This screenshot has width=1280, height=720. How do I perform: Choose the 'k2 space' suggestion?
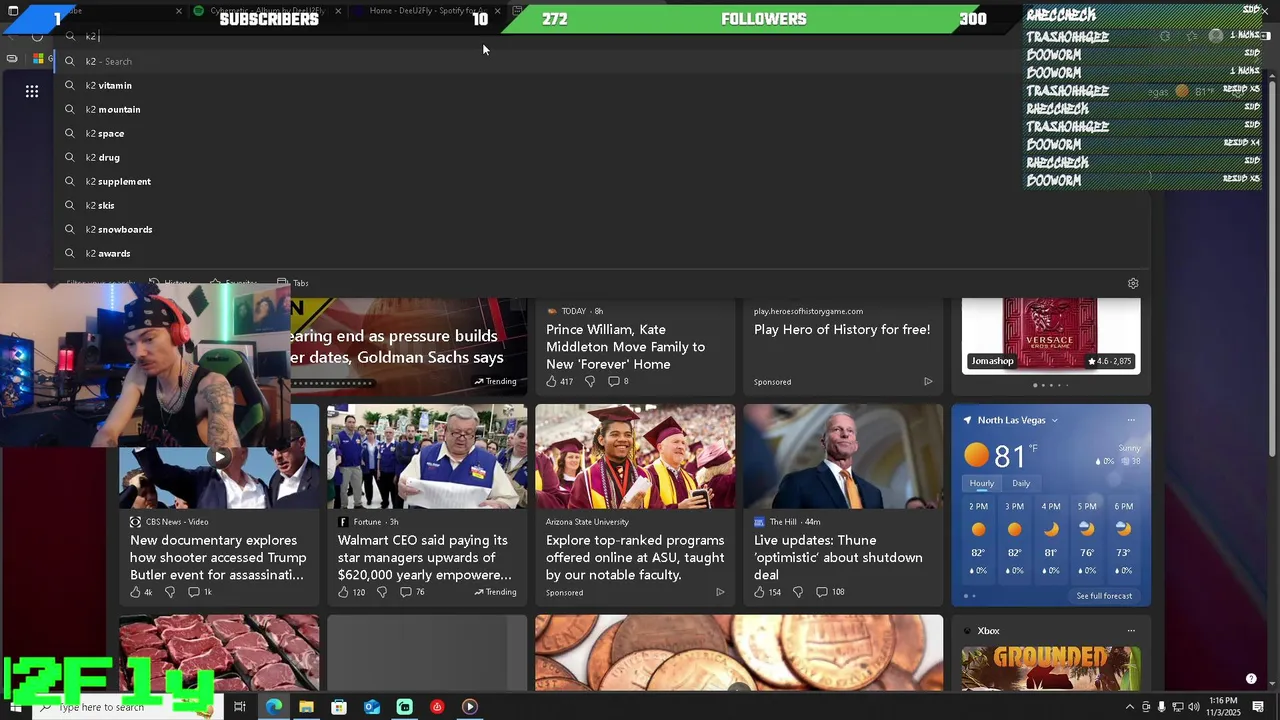coord(105,133)
